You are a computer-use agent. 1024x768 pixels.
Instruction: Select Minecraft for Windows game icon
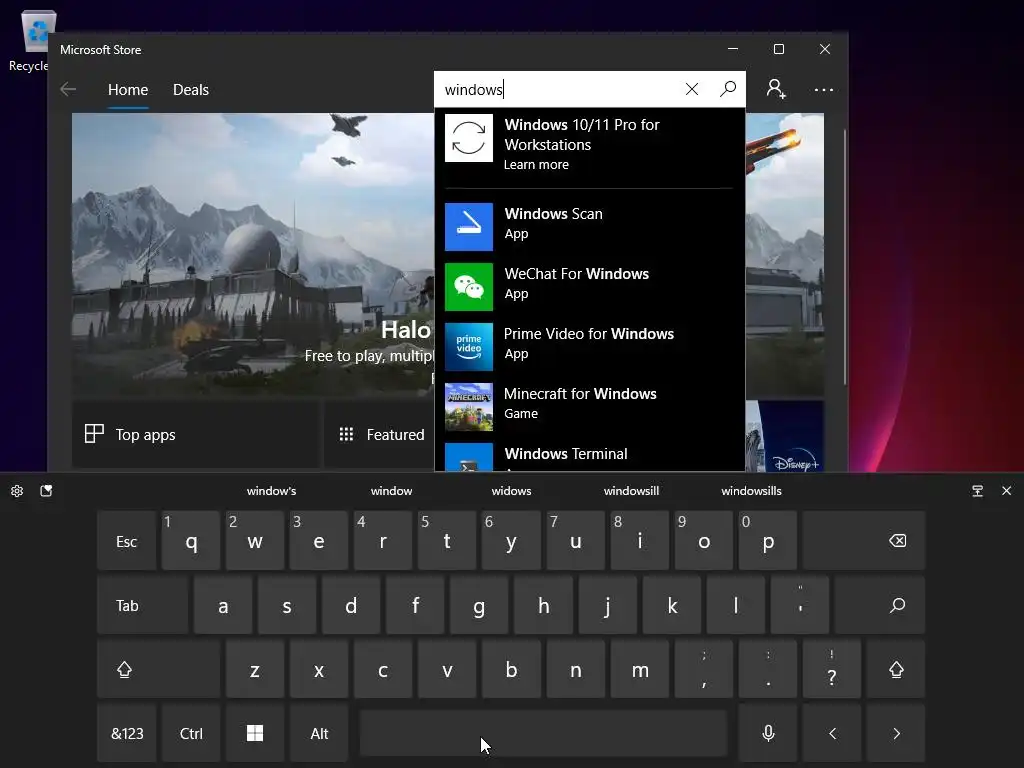click(x=469, y=407)
